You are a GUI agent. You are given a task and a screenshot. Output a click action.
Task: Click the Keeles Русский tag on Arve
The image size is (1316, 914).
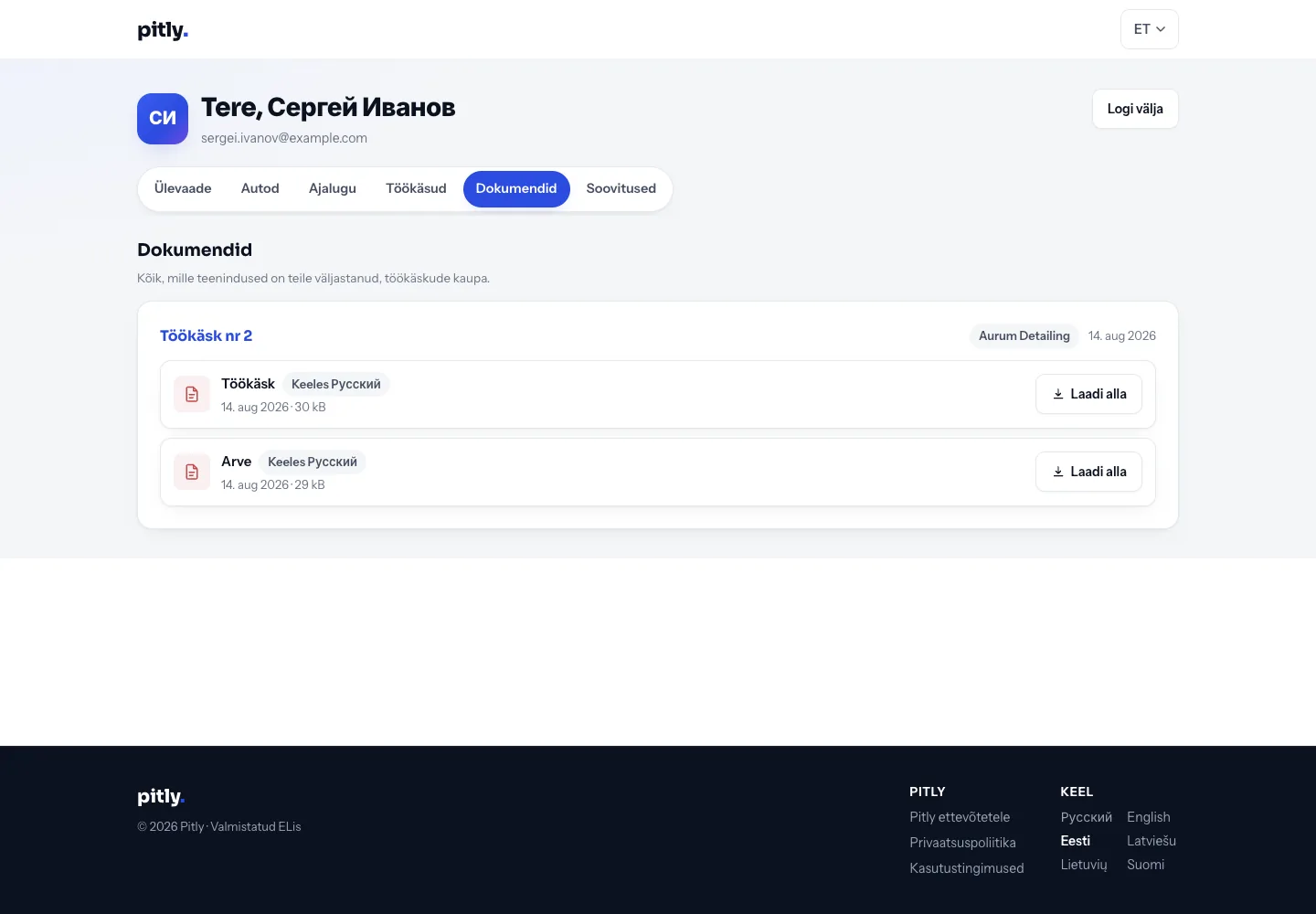pos(313,462)
